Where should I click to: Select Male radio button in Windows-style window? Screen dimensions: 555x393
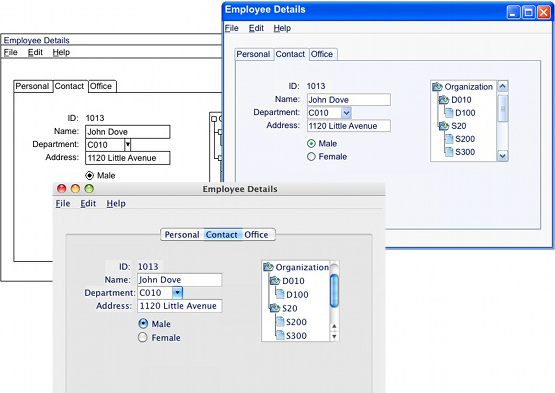click(311, 143)
